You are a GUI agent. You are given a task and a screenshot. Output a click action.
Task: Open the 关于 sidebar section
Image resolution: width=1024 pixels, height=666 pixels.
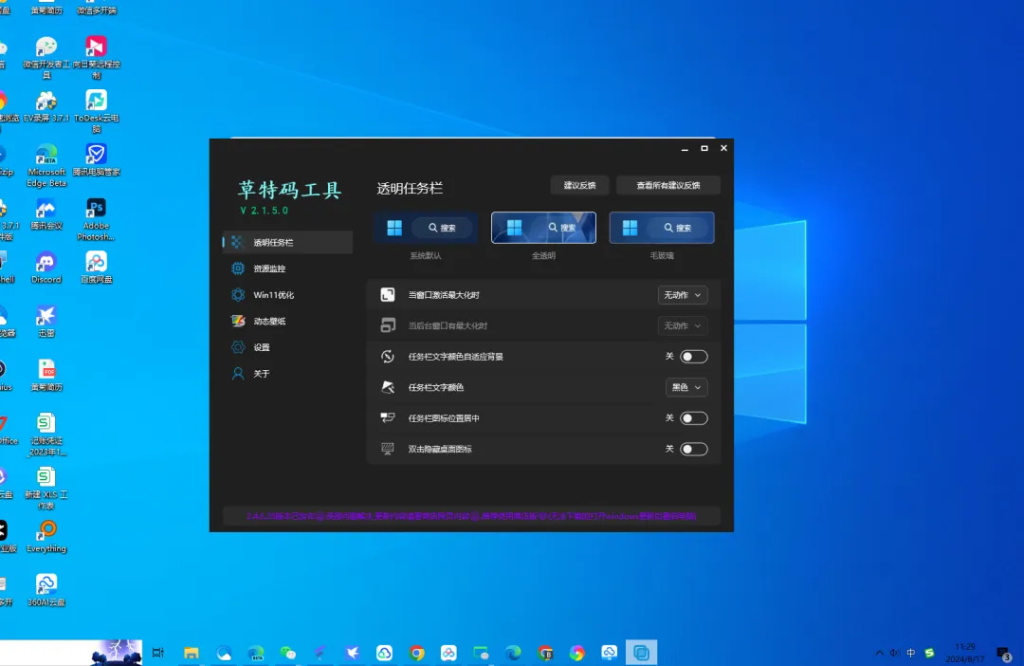(x=287, y=373)
